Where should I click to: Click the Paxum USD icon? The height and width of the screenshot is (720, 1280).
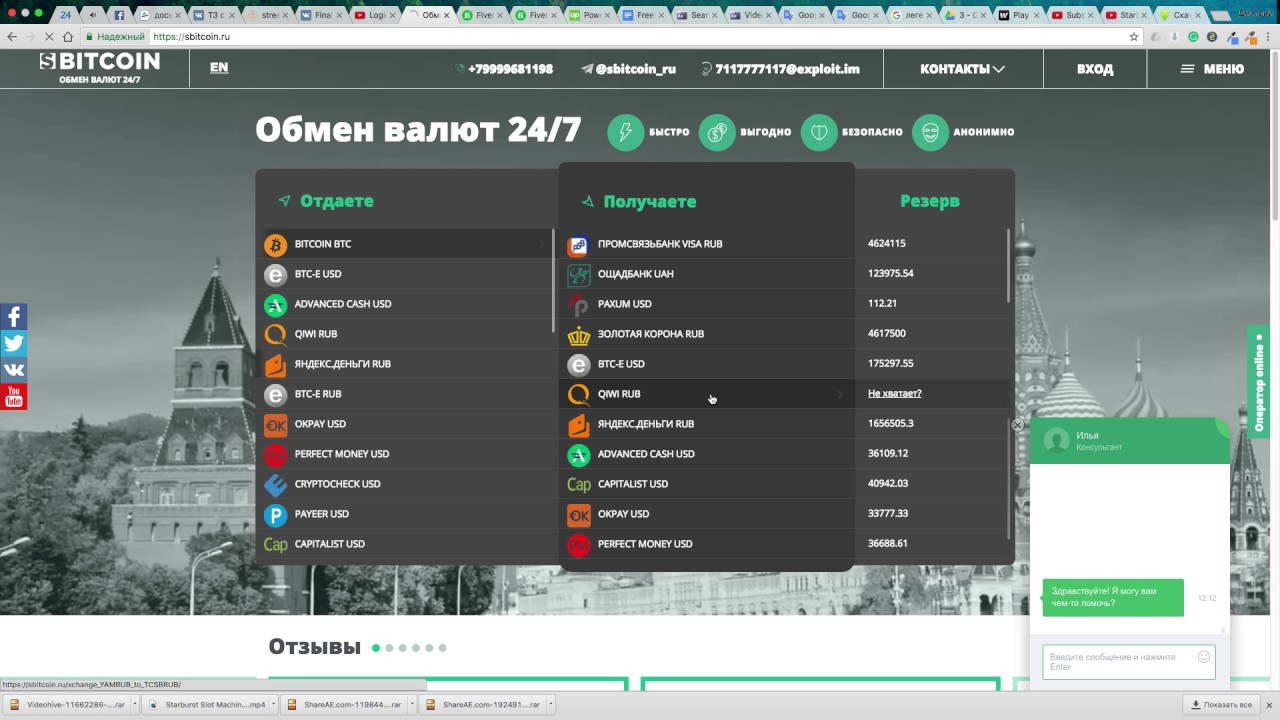tap(578, 304)
